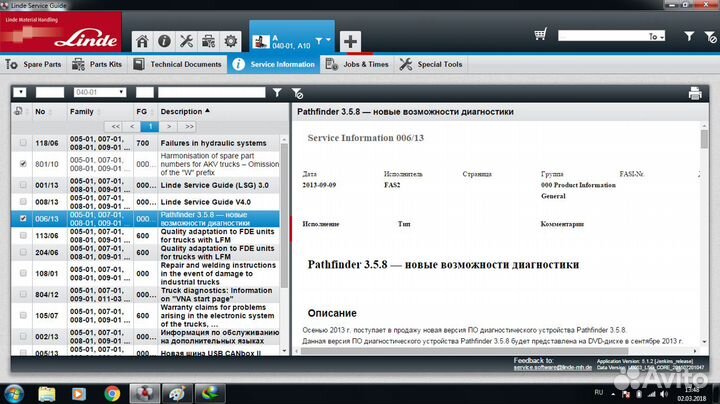Expand the truck tab dropdown arrow

point(328,40)
